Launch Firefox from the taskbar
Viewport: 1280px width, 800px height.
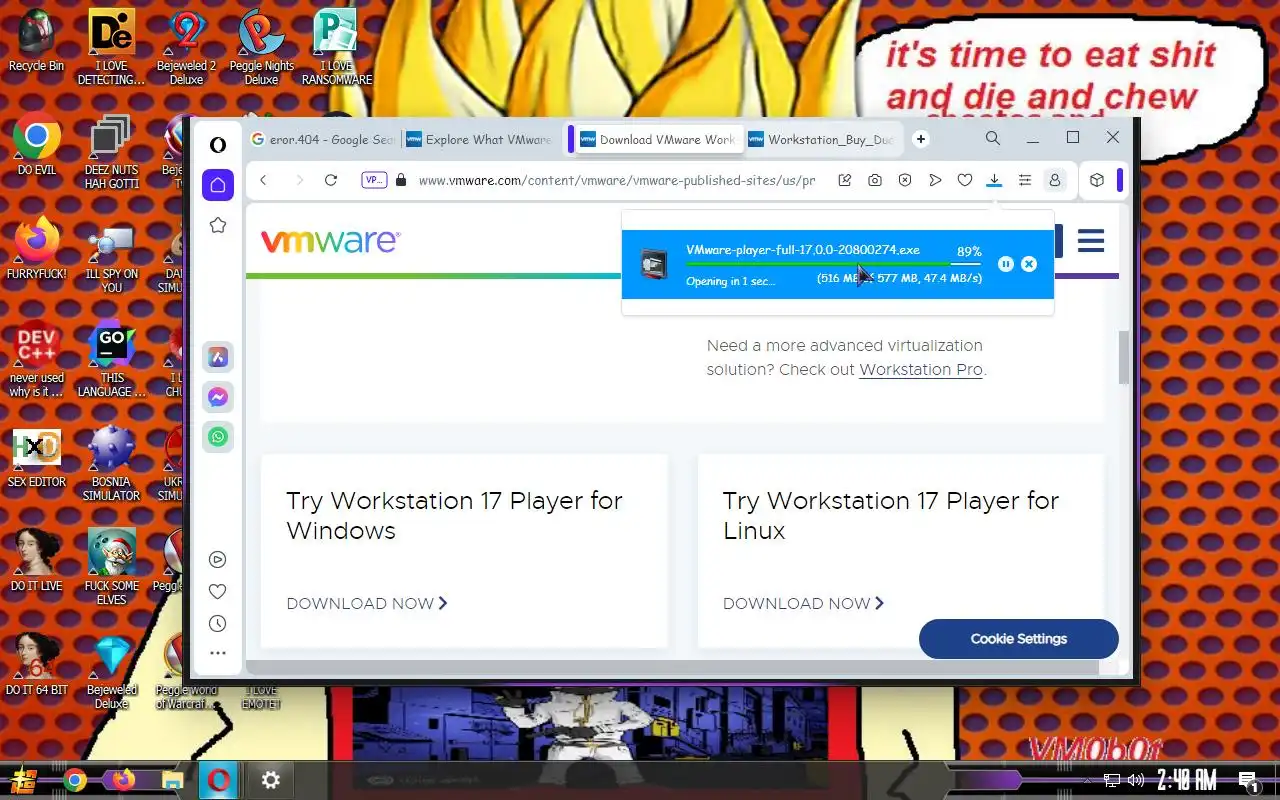pyautogui.click(x=123, y=780)
